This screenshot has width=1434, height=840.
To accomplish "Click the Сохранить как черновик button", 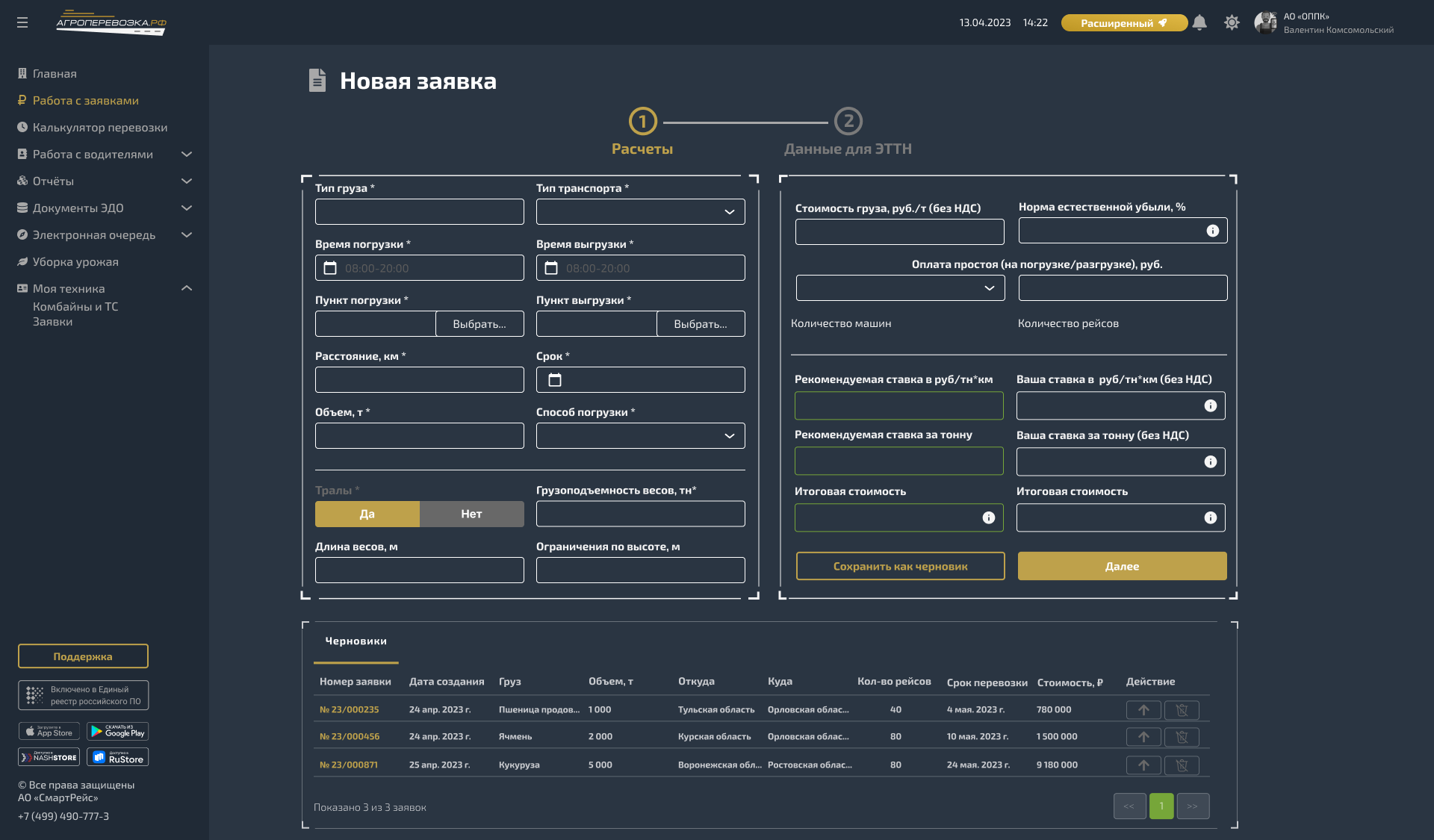I will 900,566.
